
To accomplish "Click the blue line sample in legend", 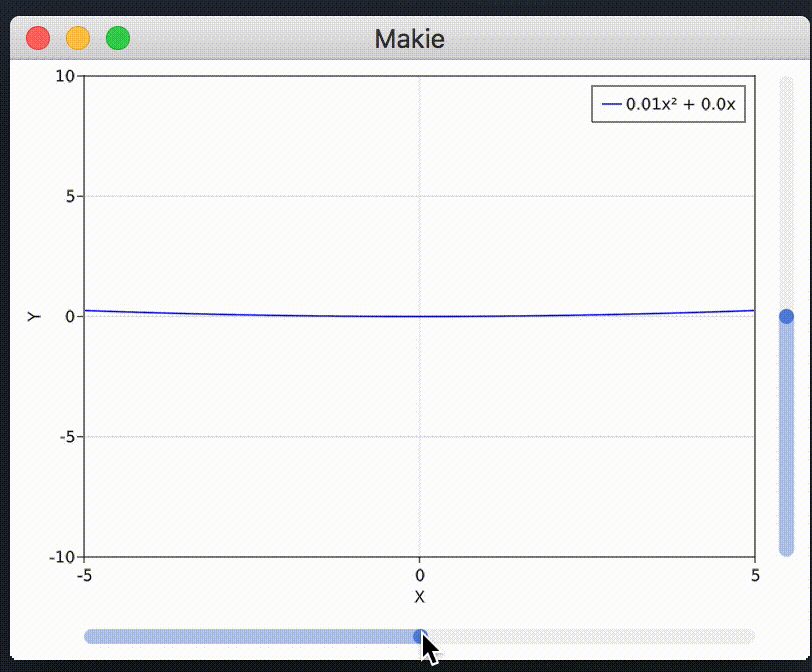I will (612, 104).
